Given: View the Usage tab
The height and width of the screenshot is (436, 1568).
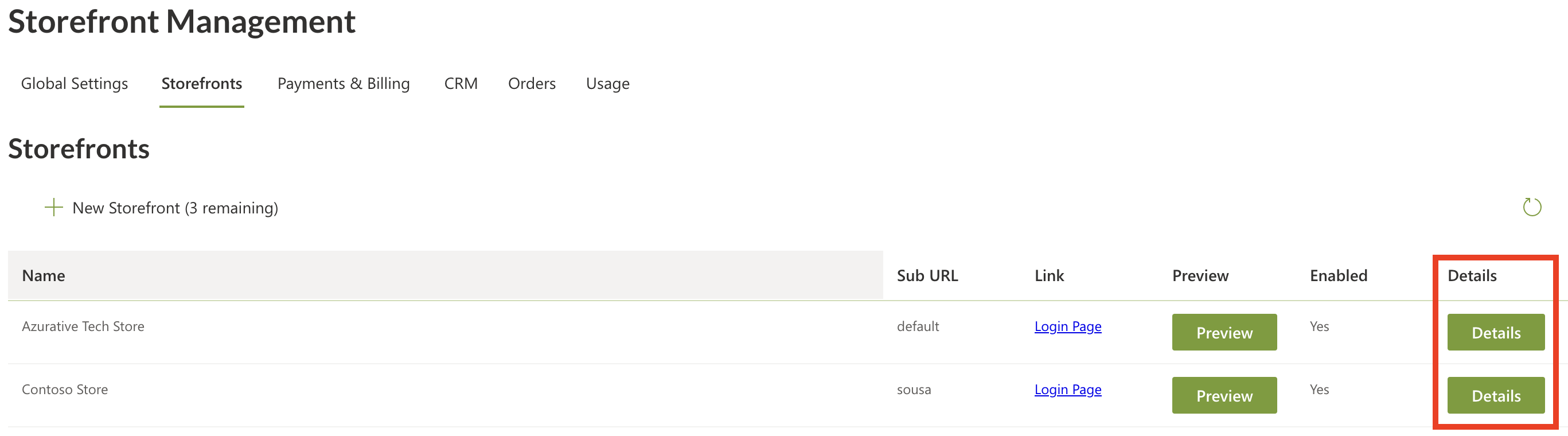Looking at the screenshot, I should (607, 83).
